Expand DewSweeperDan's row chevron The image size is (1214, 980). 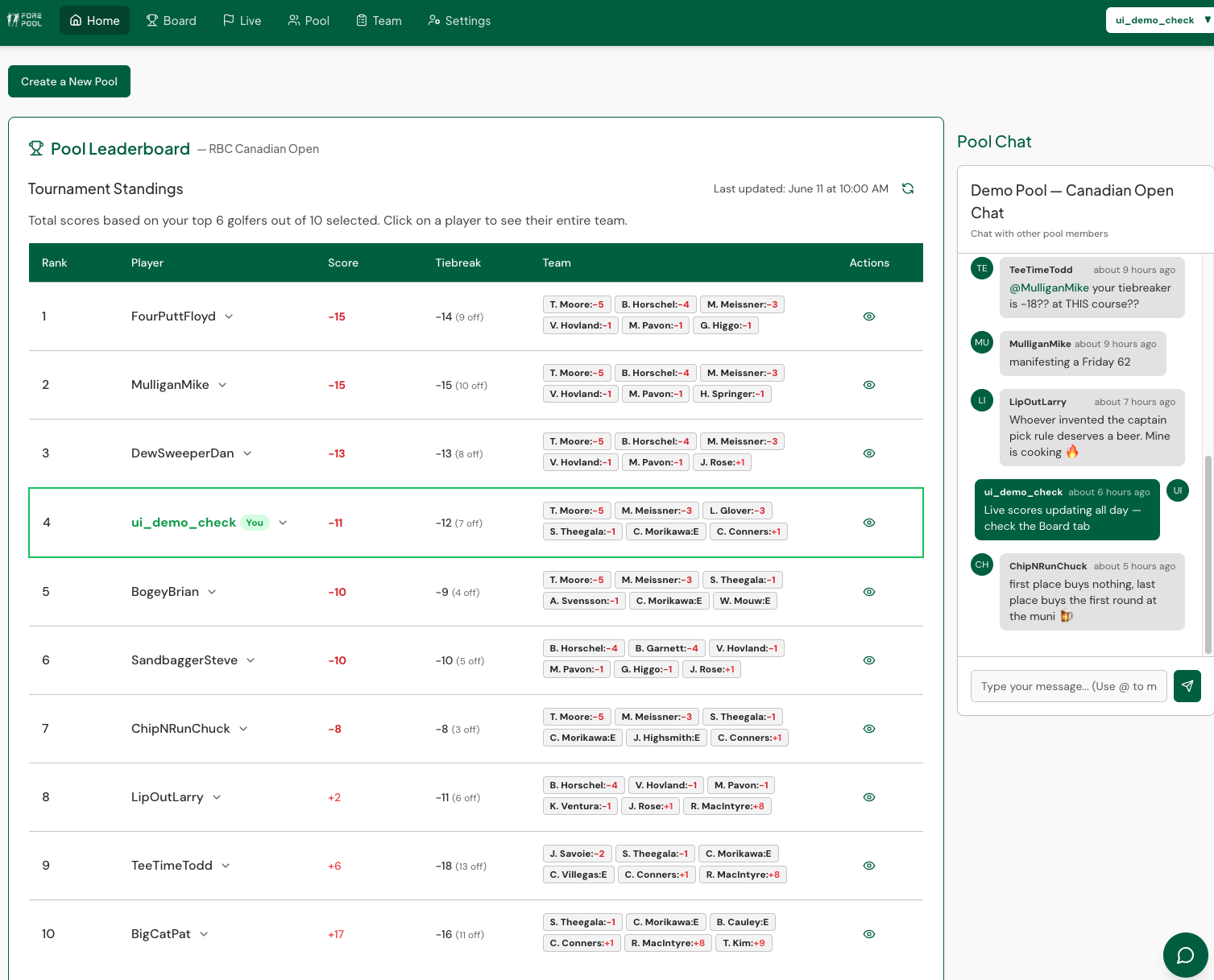point(247,453)
